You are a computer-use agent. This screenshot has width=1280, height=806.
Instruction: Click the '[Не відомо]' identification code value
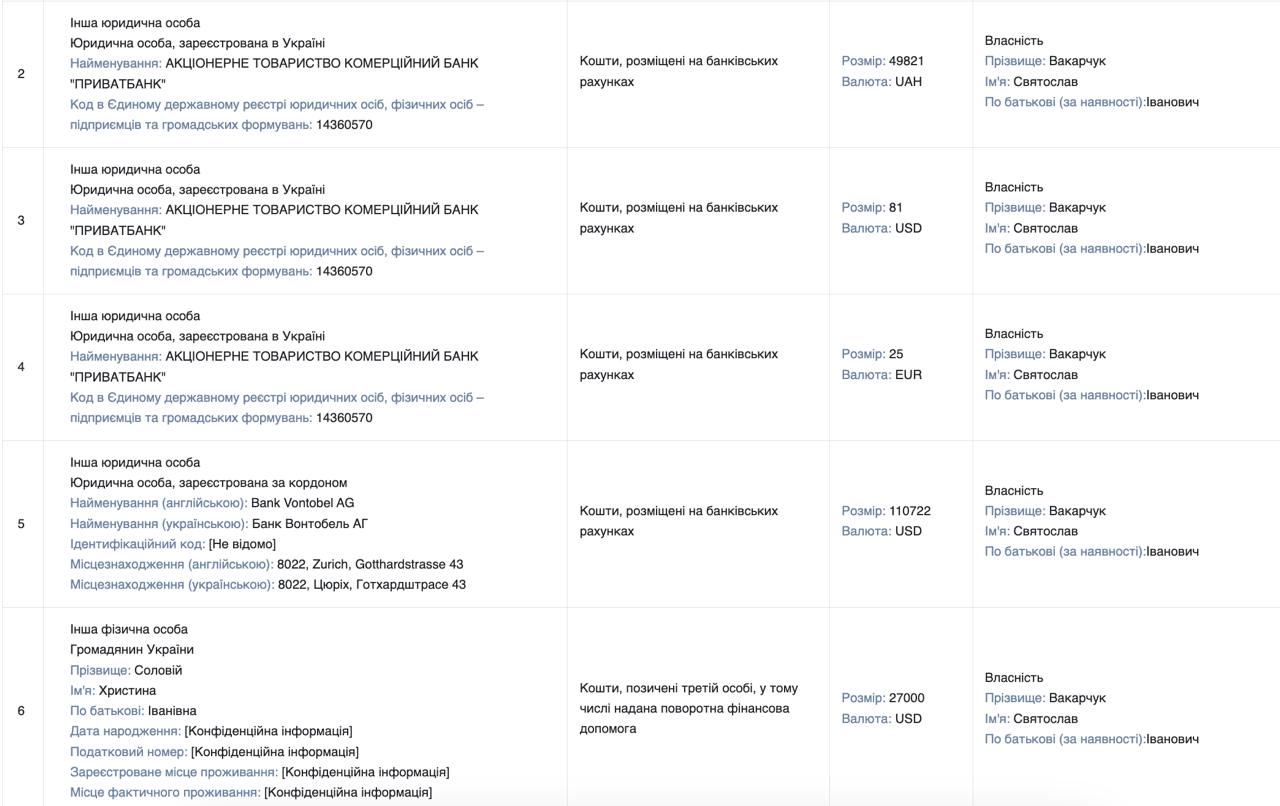tap(242, 544)
